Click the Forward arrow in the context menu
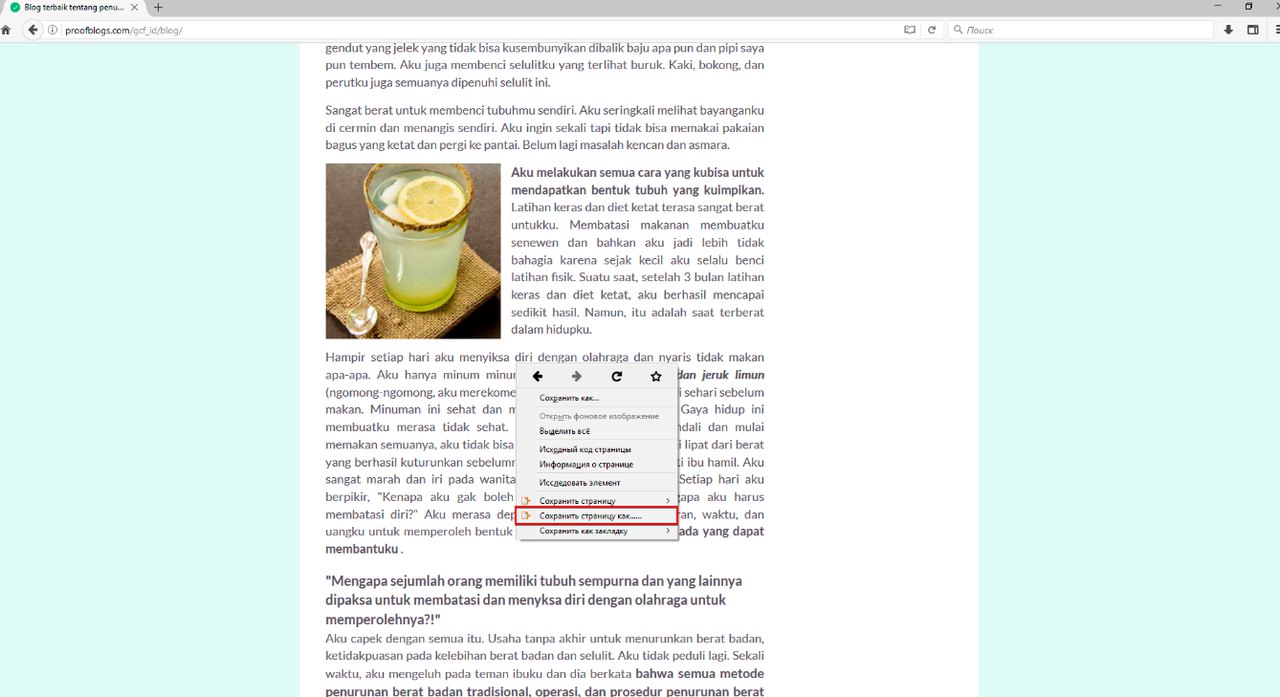 click(x=577, y=377)
